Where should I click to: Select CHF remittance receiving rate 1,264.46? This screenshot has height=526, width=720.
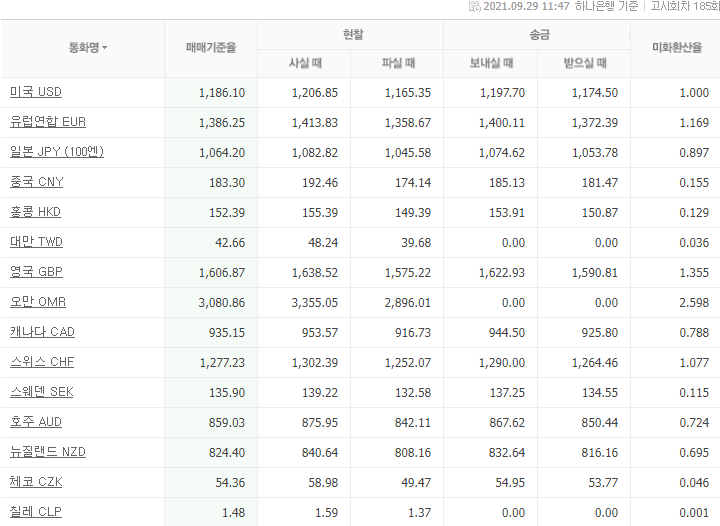point(595,363)
